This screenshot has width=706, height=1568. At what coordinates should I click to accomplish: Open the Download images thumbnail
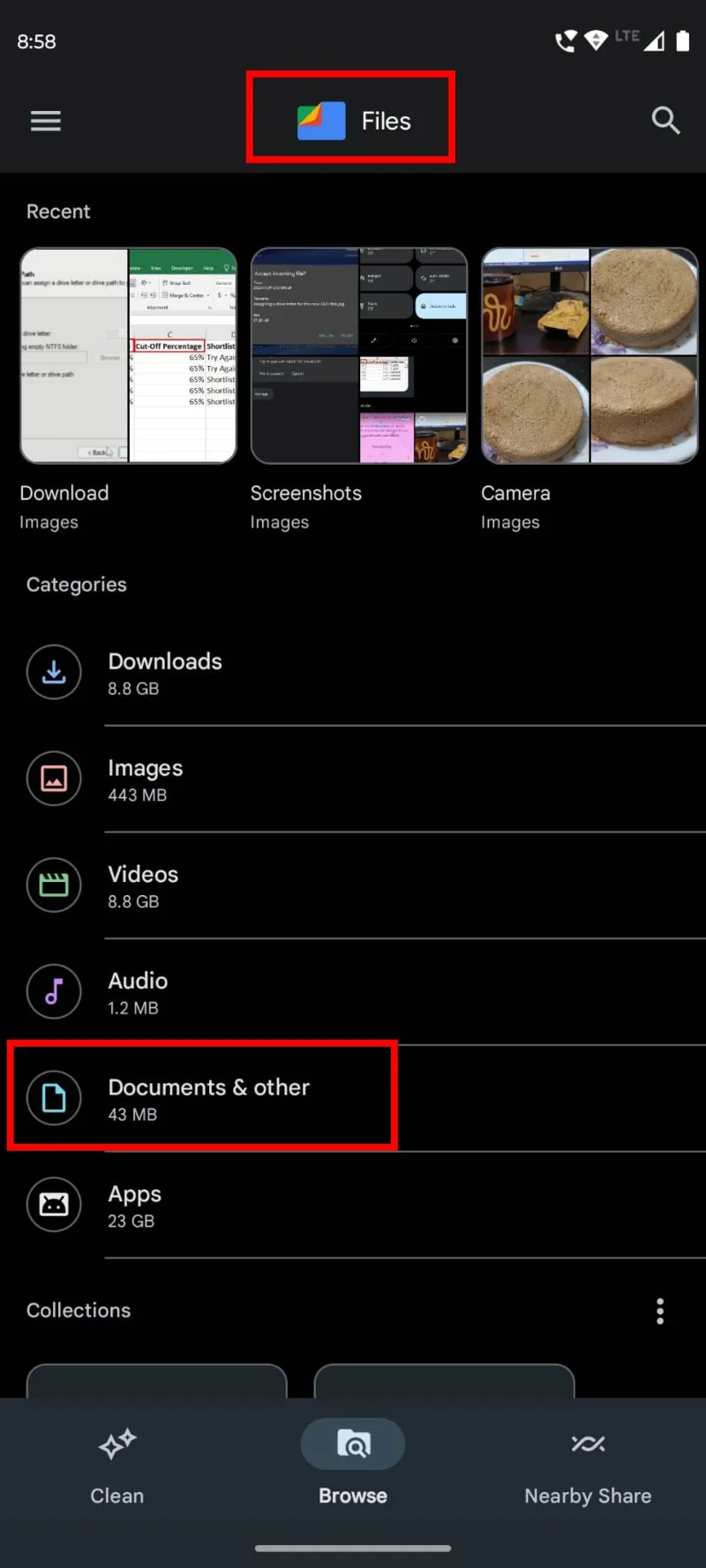(x=129, y=355)
